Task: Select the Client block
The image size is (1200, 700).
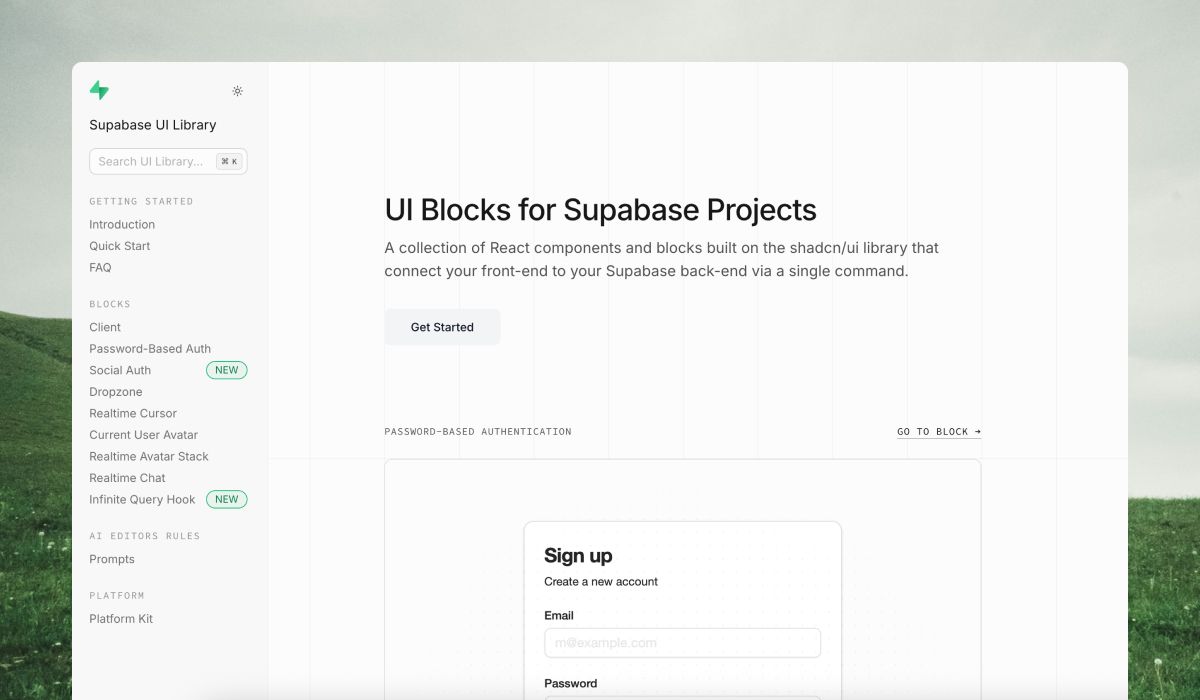Action: click(x=104, y=327)
